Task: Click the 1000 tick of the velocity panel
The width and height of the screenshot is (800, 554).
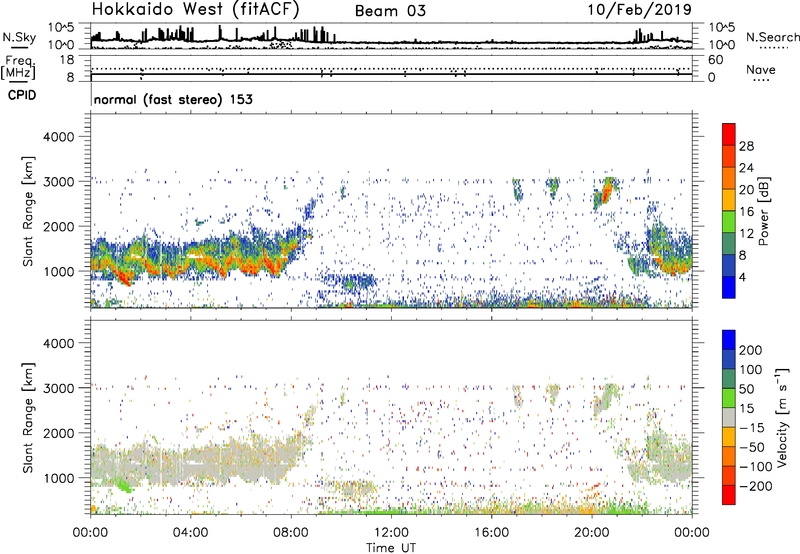Action: click(58, 478)
